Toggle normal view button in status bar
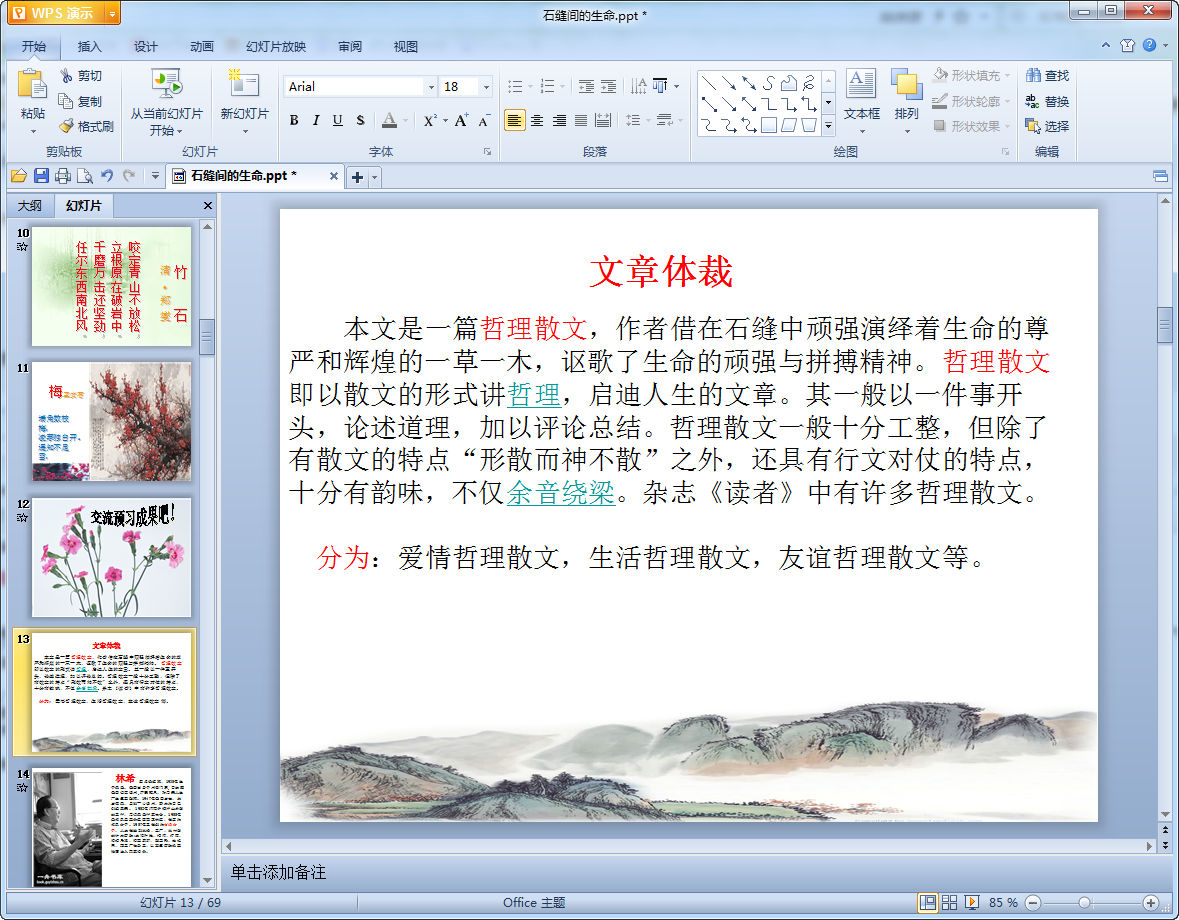Viewport: 1179px width, 920px height. [x=928, y=902]
